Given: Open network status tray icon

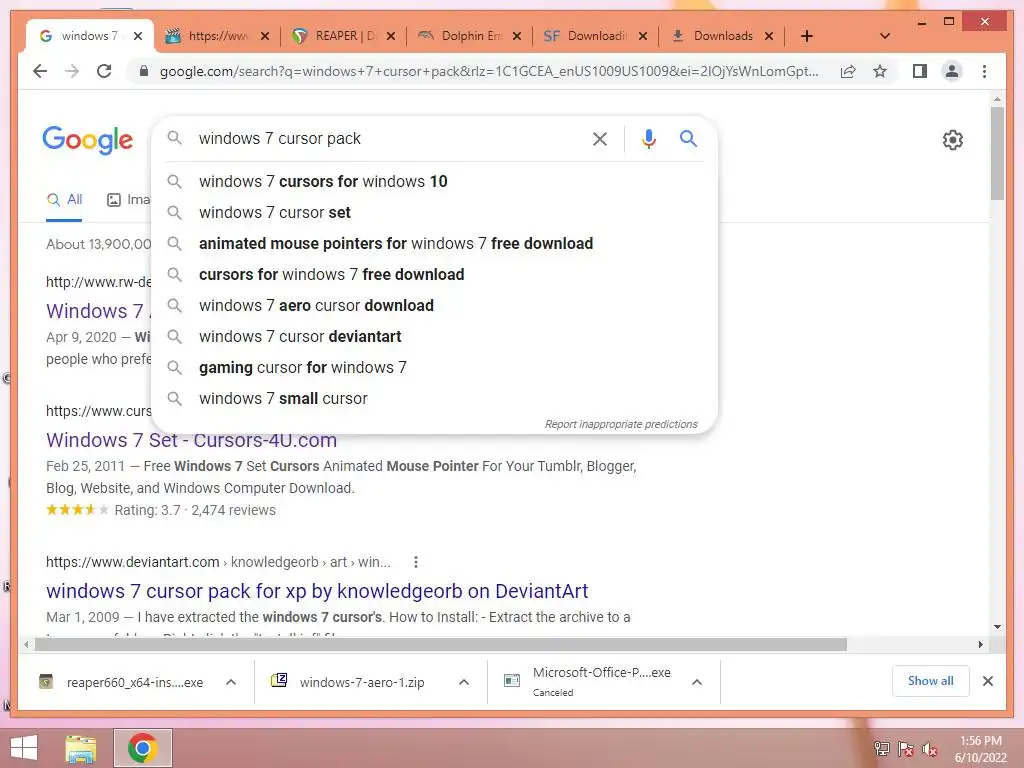Looking at the screenshot, I should point(882,750).
